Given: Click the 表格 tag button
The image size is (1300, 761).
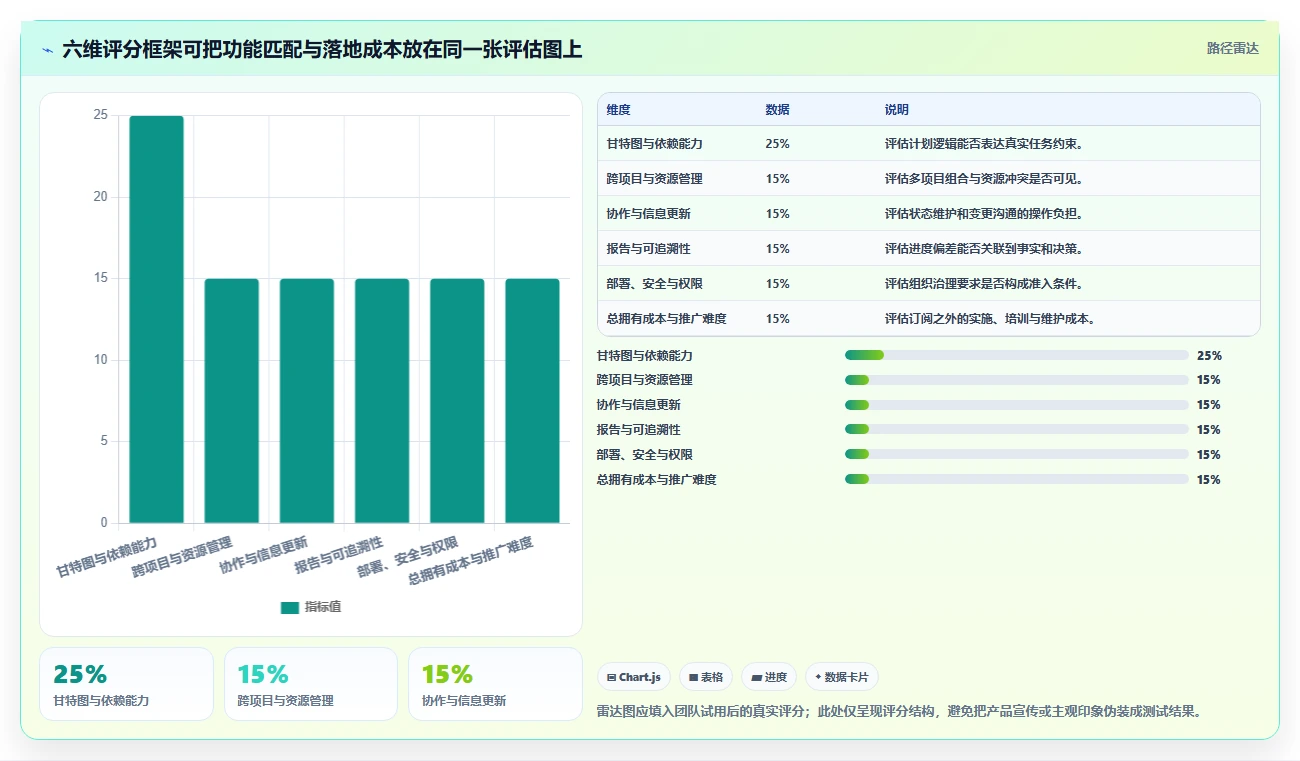Looking at the screenshot, I should coord(706,677).
